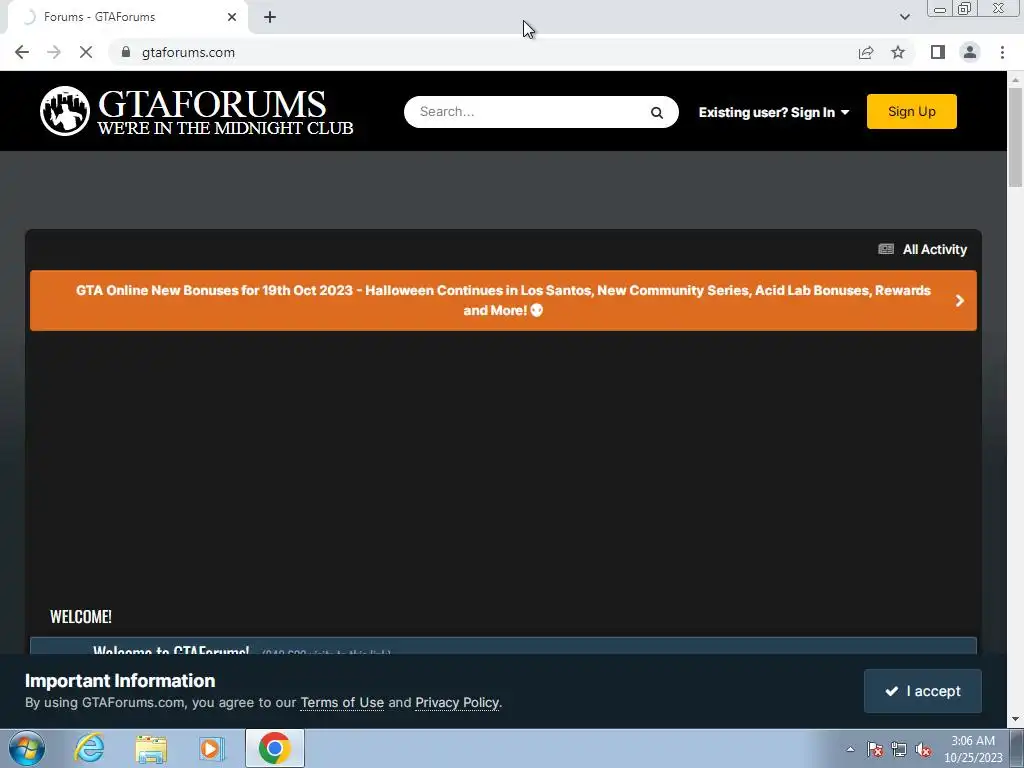Open the Chrome profile icon
This screenshot has width=1024, height=768.
pos(970,52)
